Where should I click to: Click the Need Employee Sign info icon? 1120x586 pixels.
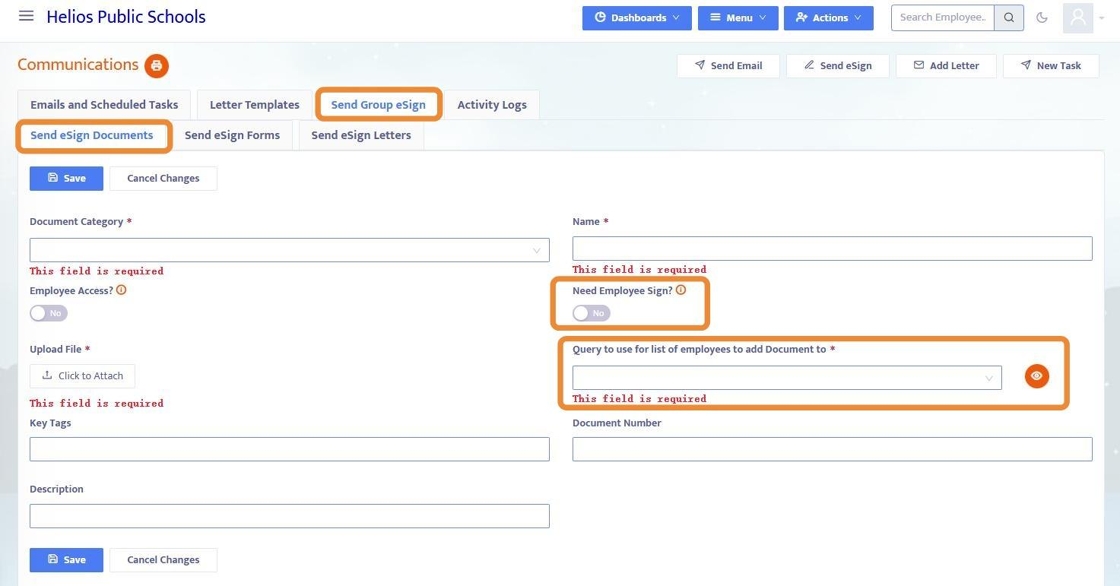pyautogui.click(x=681, y=290)
